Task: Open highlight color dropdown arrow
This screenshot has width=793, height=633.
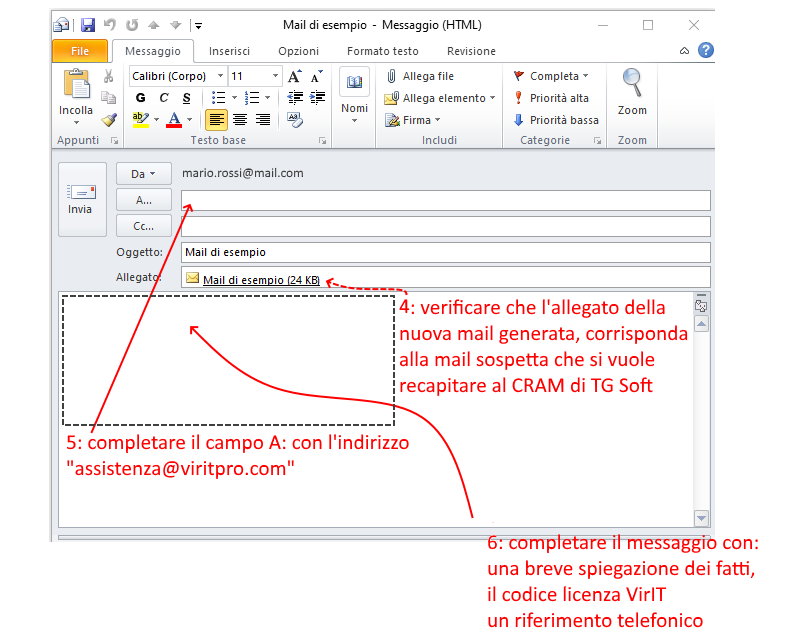Action: click(x=156, y=120)
